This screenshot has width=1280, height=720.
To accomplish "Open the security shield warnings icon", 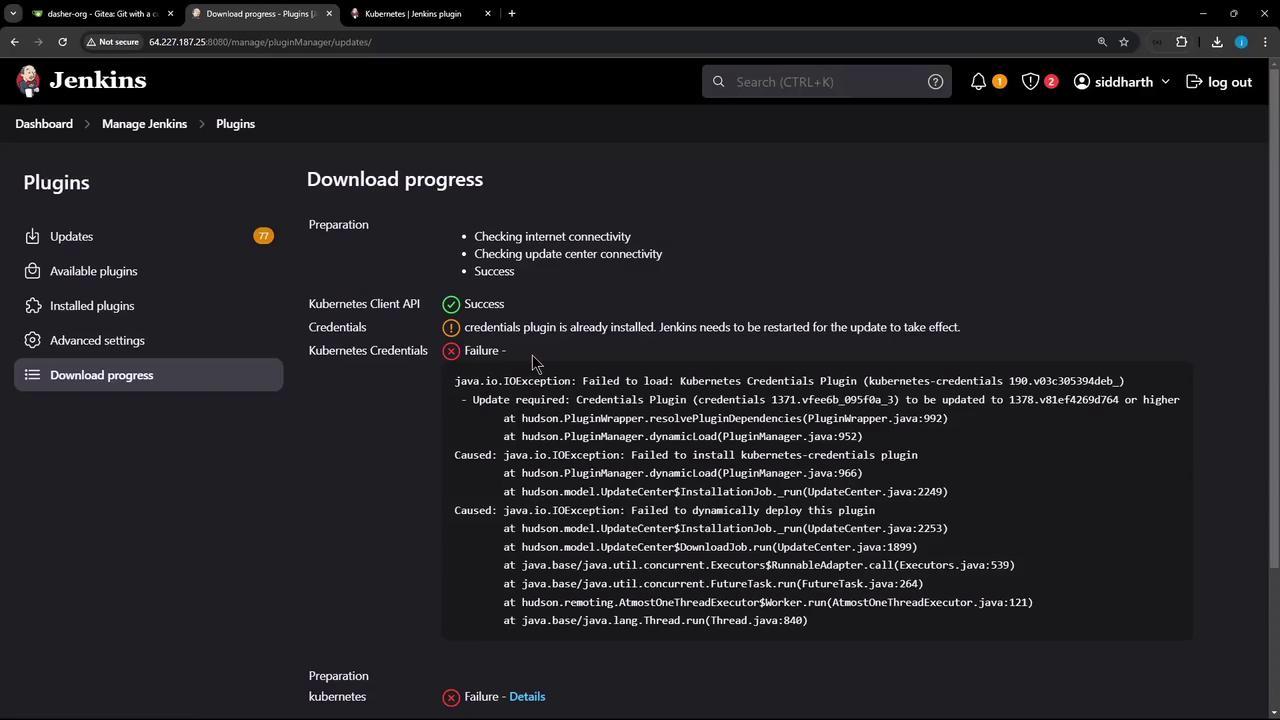I will [x=1030, y=82].
